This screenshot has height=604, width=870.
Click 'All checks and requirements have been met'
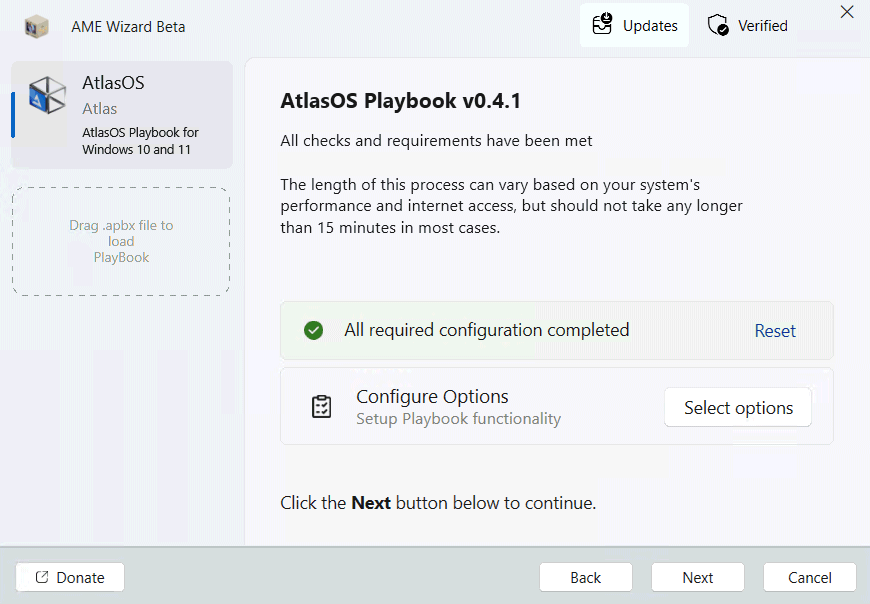pos(436,141)
